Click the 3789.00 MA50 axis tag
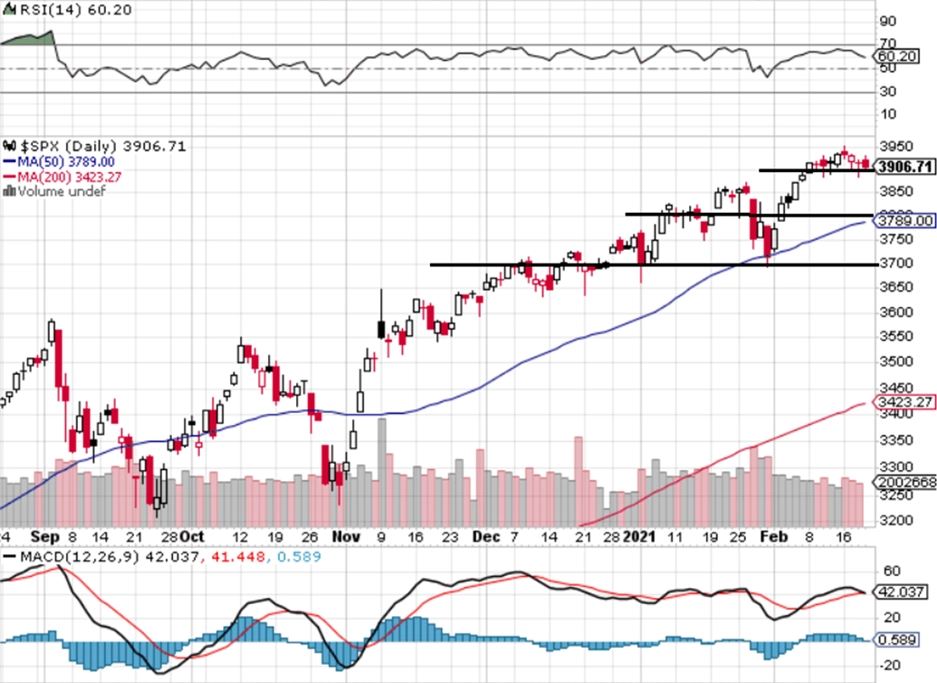Viewport: 937px width, 683px height. tap(905, 220)
